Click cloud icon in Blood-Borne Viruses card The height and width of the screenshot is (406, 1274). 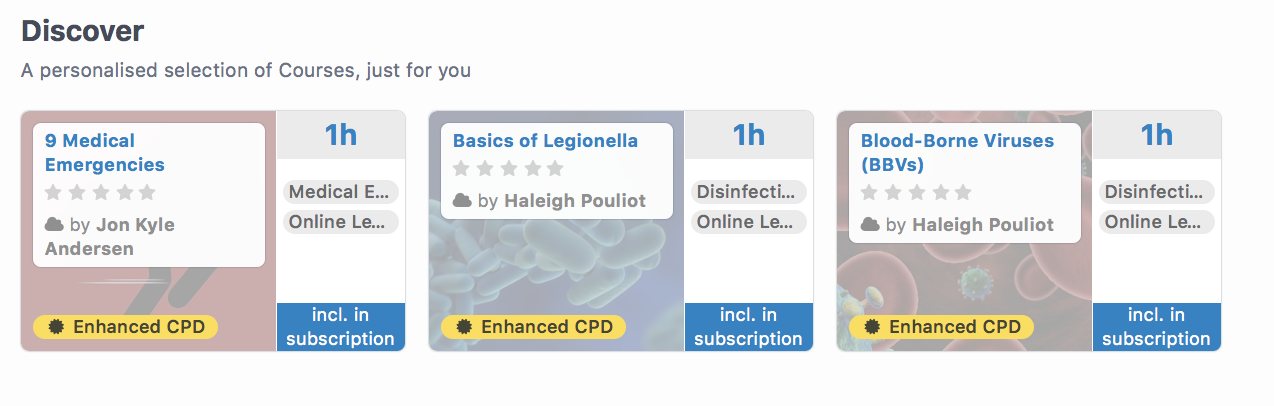(x=870, y=225)
